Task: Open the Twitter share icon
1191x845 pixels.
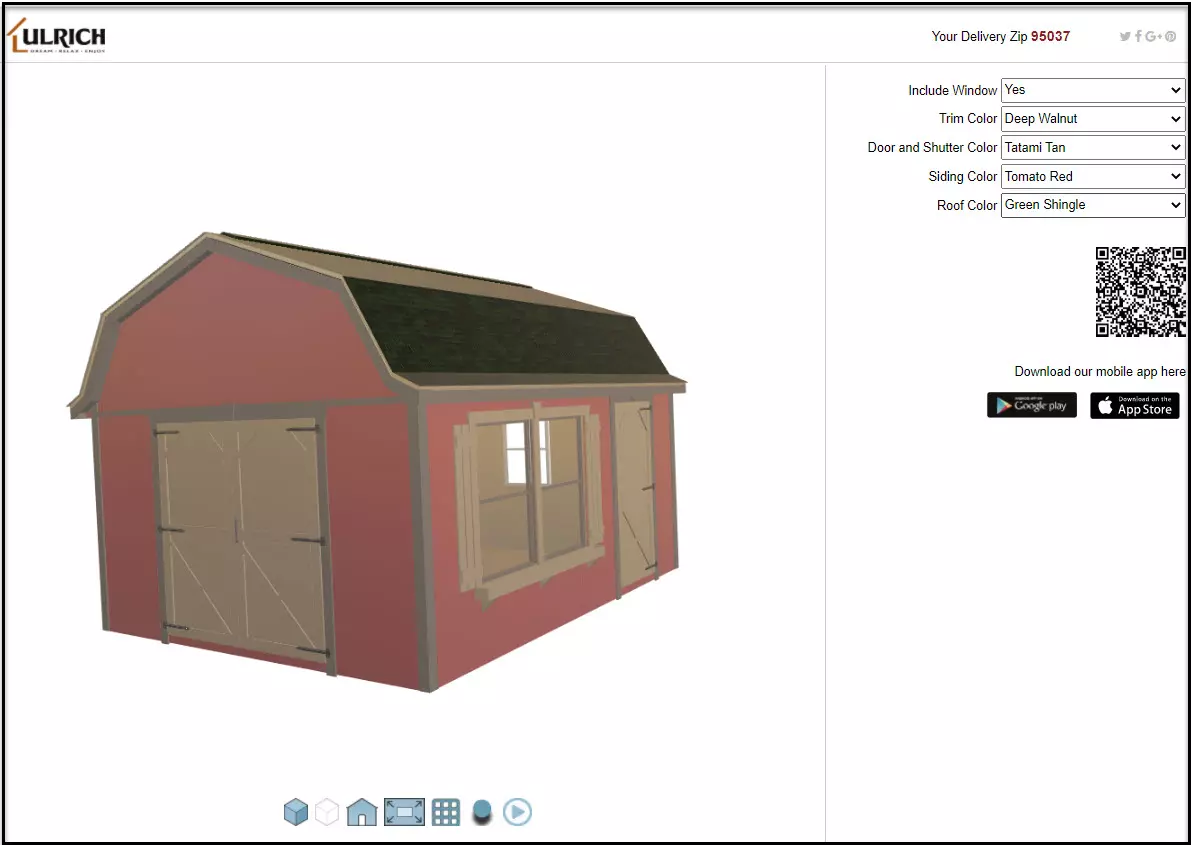Action: click(x=1125, y=37)
